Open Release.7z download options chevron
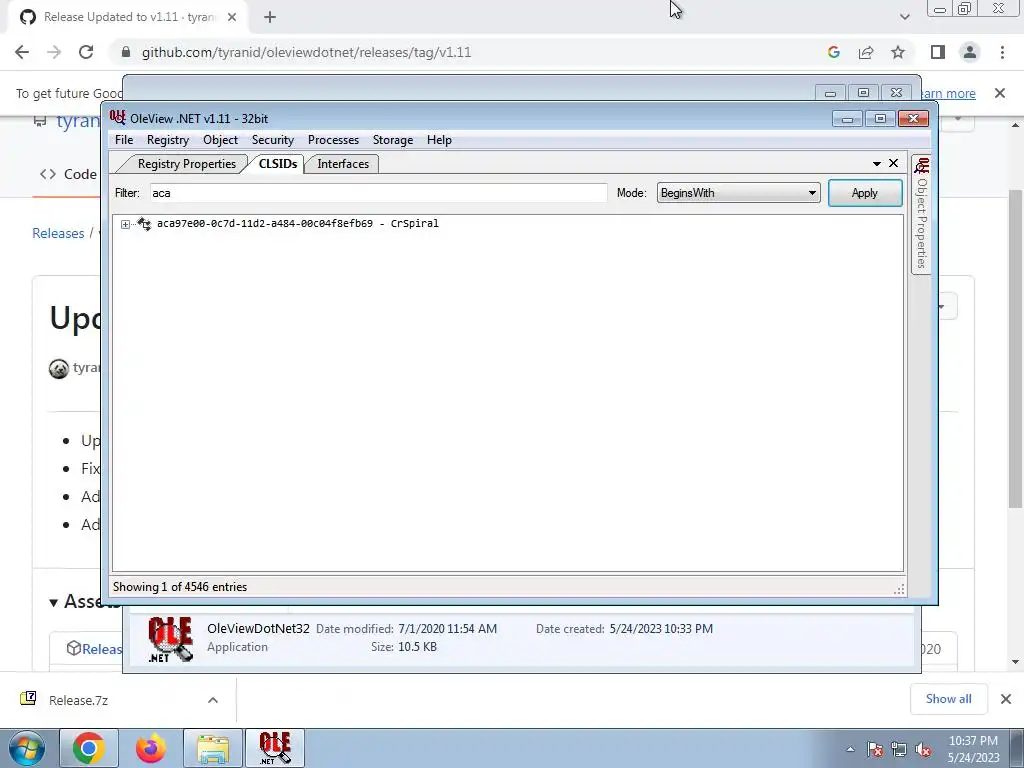 pos(213,700)
